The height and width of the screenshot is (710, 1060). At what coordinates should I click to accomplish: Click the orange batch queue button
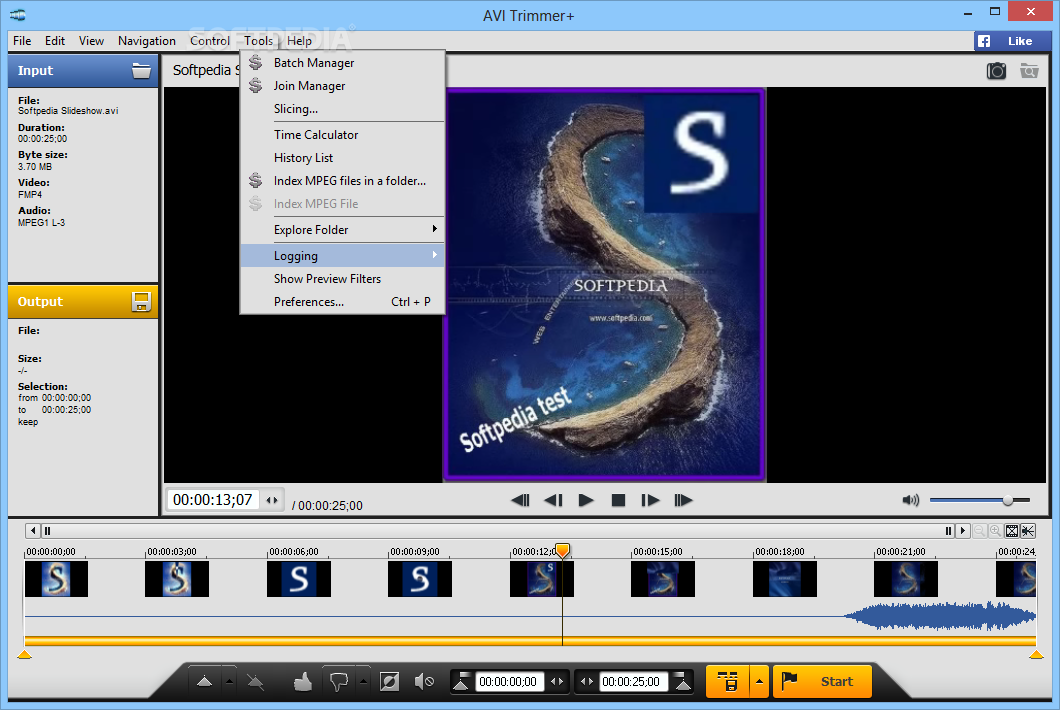pos(727,682)
